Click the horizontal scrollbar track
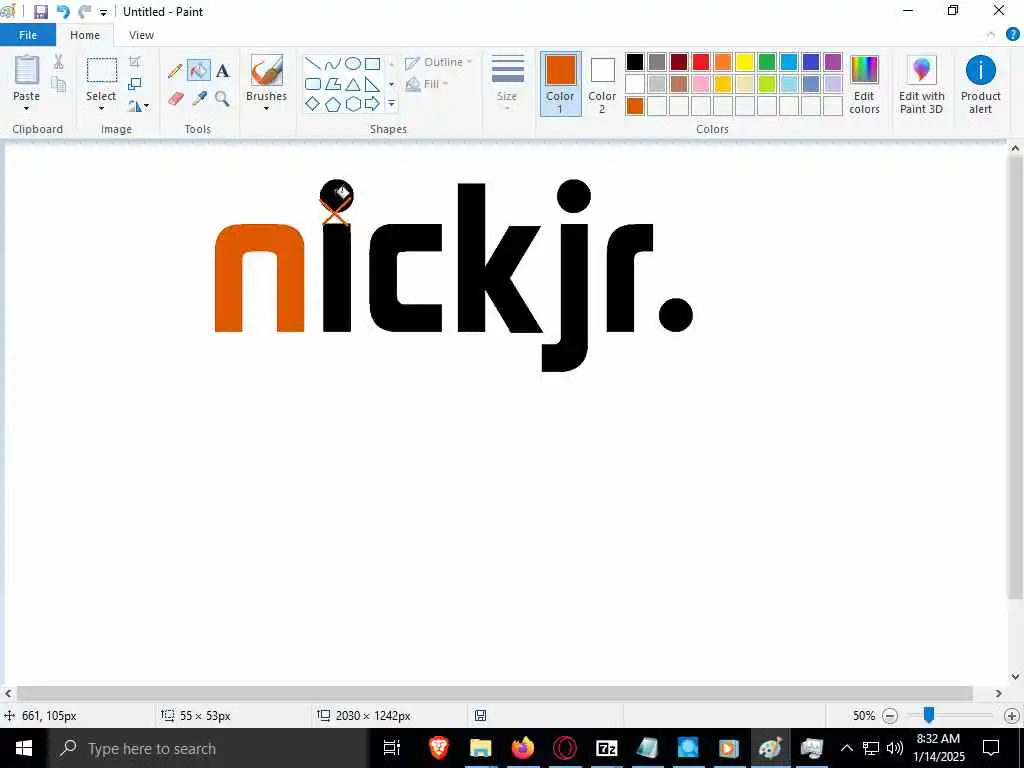Viewport: 1024px width, 768px height. click(494, 694)
